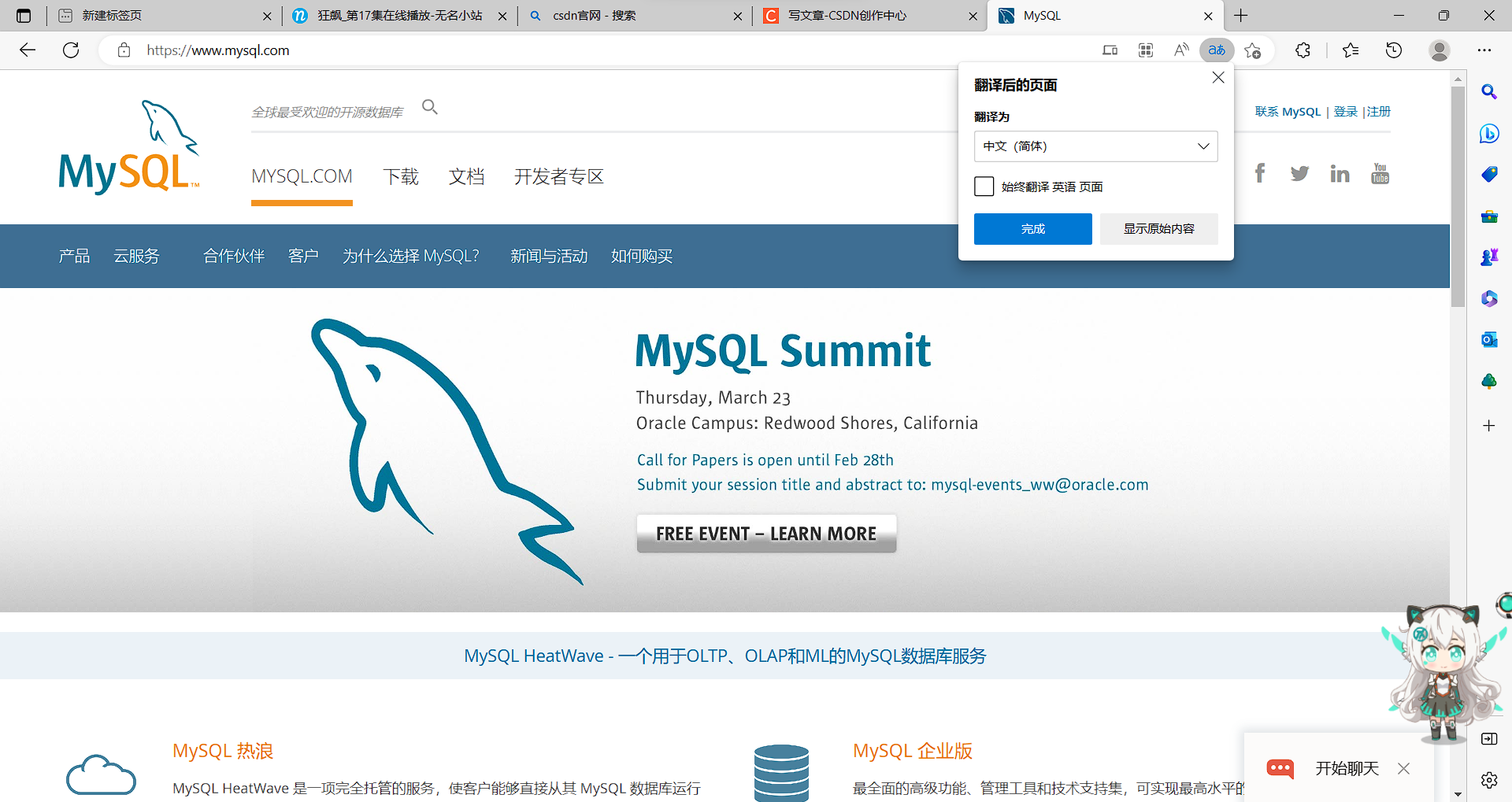Viewport: 1512px width, 802px height.
Task: Click 显示原始内容 button
Action: click(x=1159, y=229)
